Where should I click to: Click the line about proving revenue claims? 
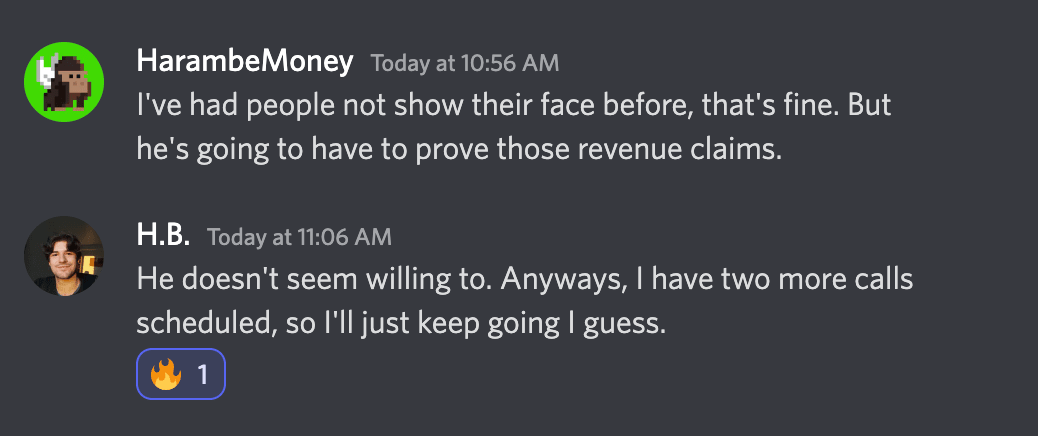click(459, 150)
